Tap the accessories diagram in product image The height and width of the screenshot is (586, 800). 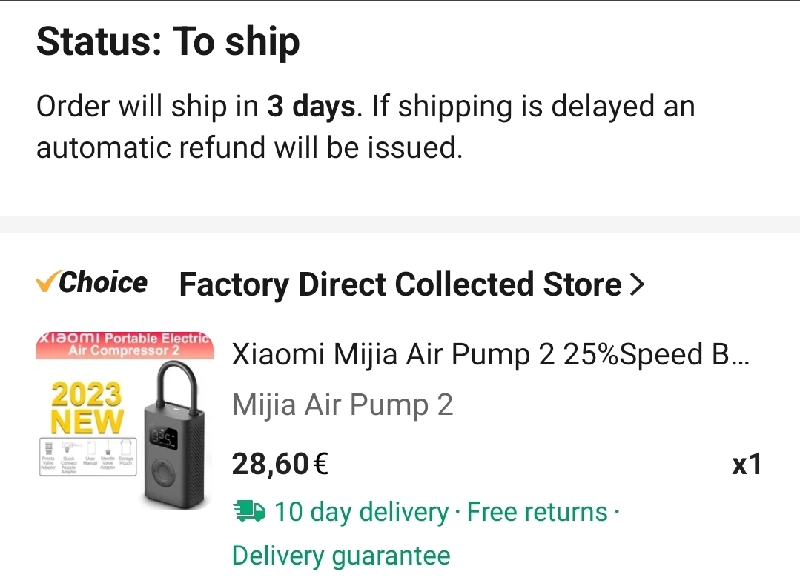pyautogui.click(x=88, y=456)
